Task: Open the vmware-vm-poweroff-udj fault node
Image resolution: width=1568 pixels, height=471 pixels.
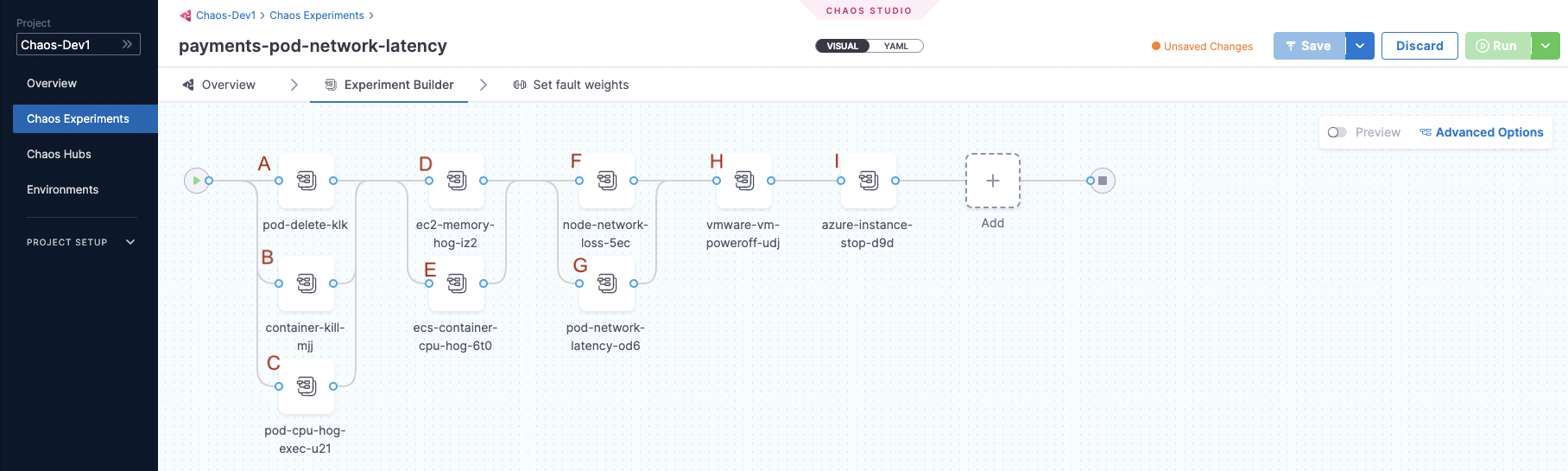Action: click(x=744, y=181)
